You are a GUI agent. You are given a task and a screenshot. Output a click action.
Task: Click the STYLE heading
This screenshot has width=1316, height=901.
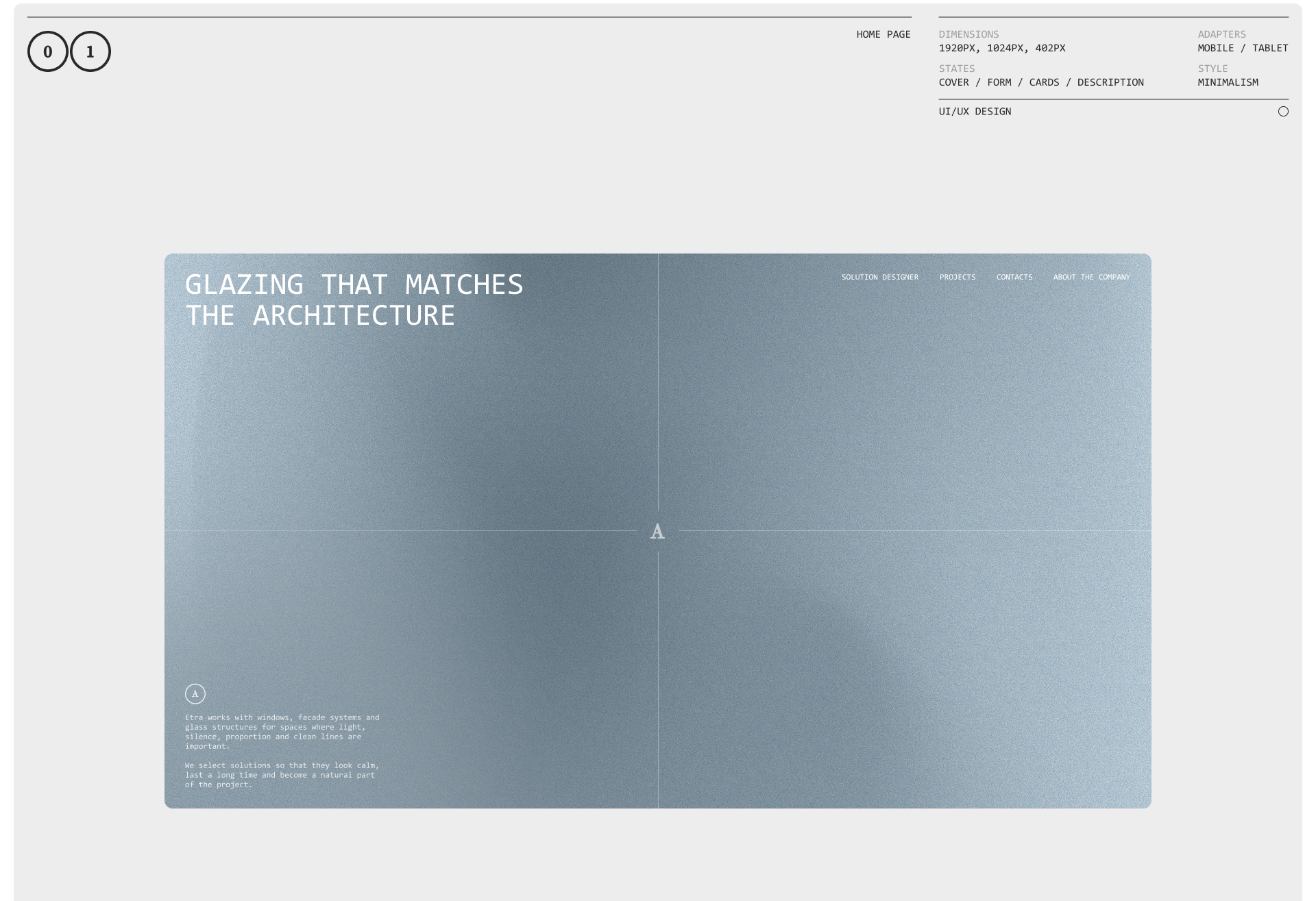(x=1213, y=69)
